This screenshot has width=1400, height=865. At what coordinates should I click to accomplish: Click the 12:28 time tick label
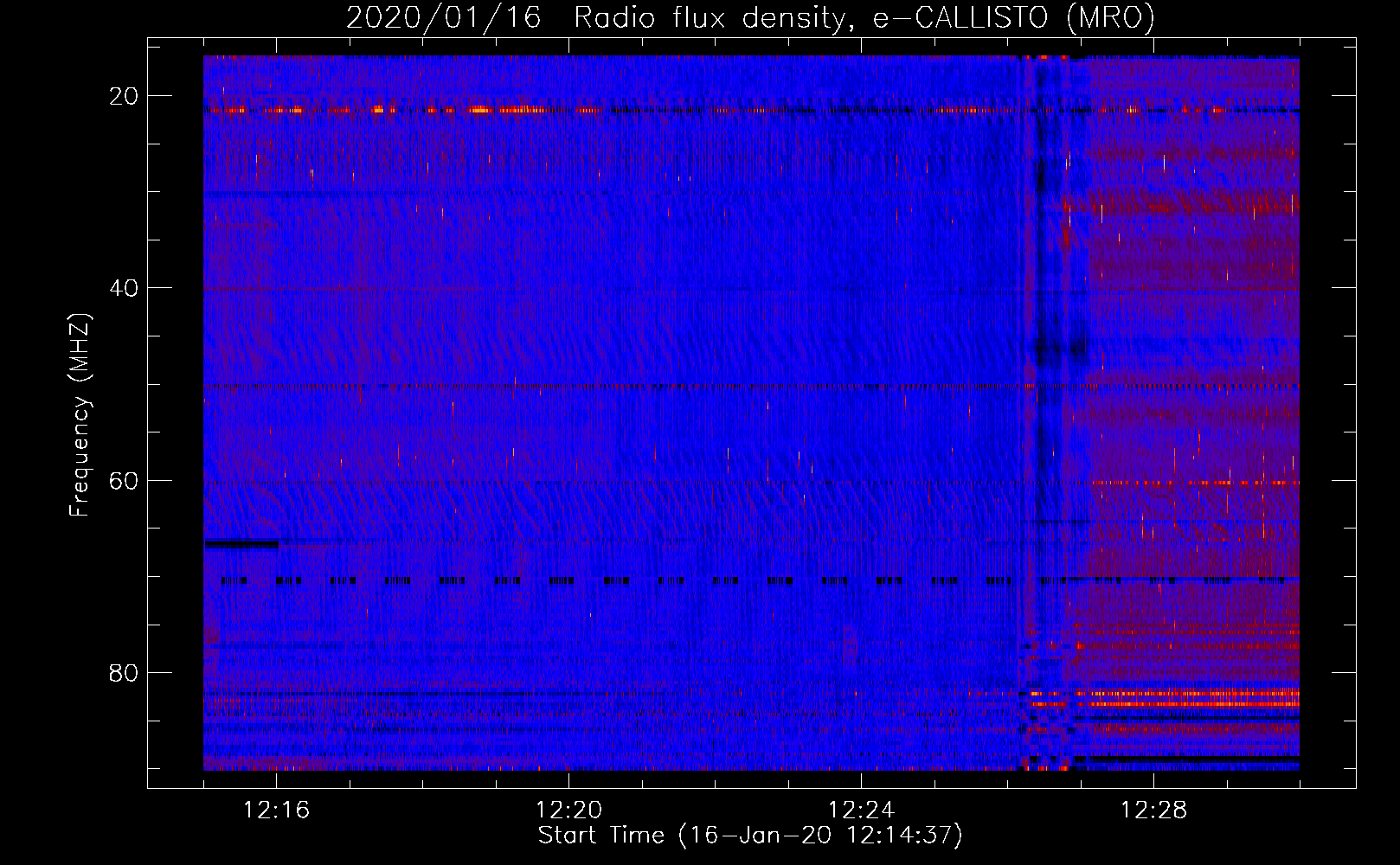click(x=1153, y=811)
